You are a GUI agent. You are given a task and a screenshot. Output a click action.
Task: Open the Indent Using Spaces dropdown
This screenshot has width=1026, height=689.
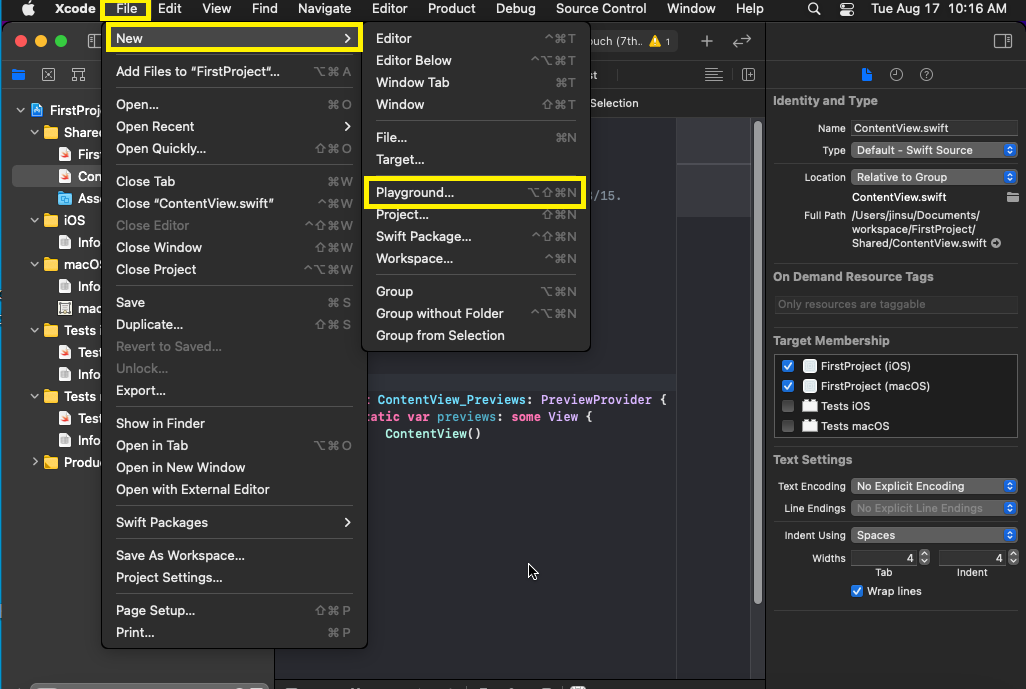coord(934,535)
